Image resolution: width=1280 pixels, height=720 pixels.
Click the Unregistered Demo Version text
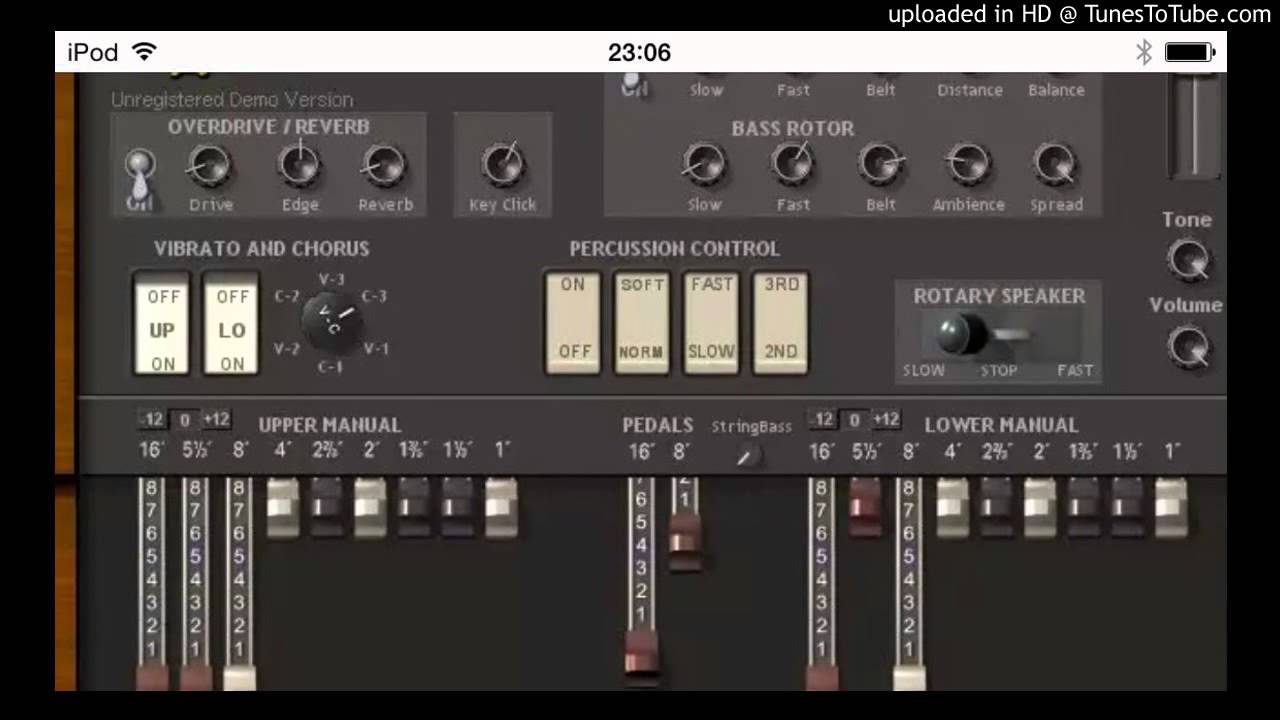click(232, 100)
